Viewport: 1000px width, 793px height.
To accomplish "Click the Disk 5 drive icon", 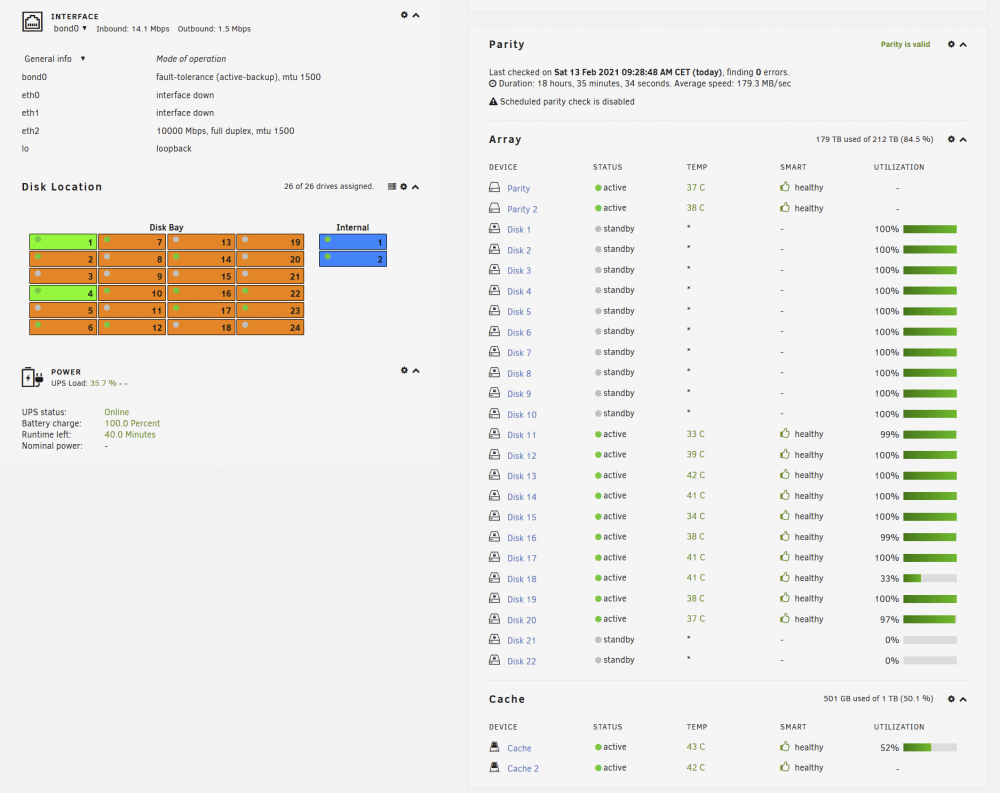I will point(494,310).
